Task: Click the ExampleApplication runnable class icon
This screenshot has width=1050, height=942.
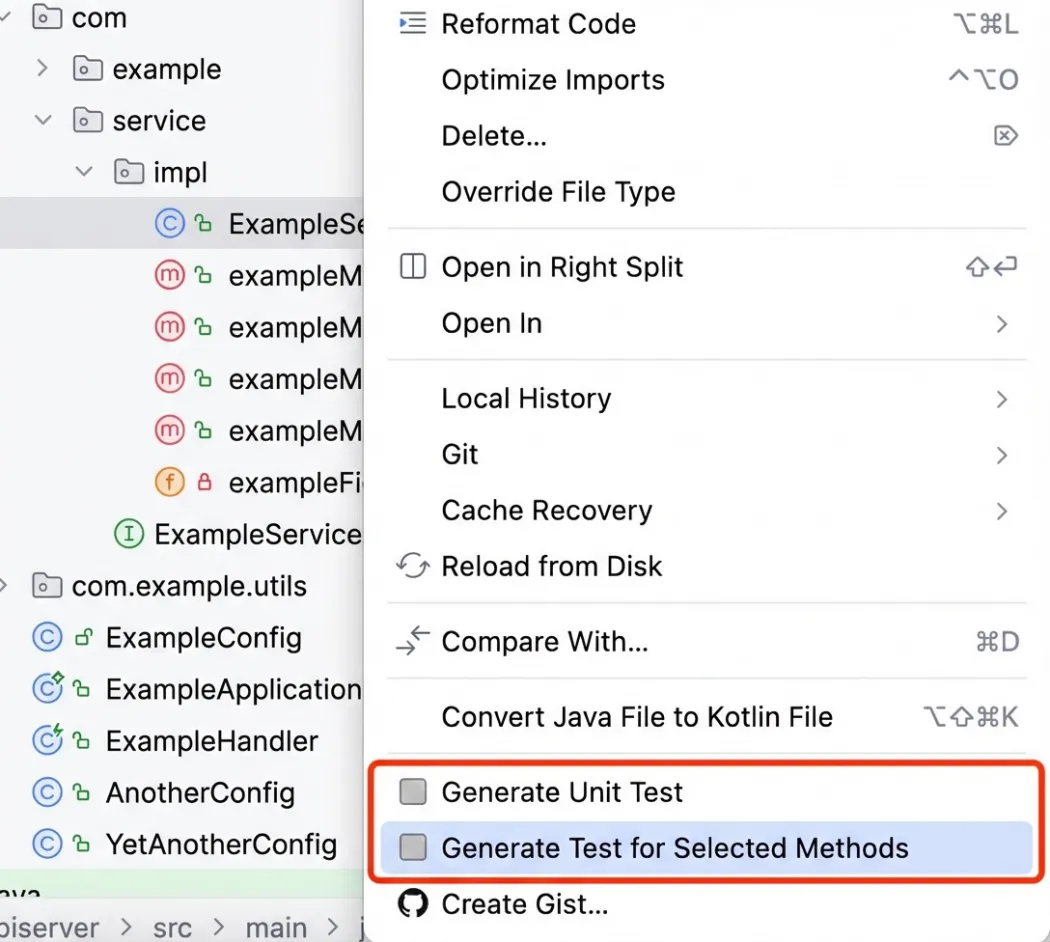Action: (47, 689)
